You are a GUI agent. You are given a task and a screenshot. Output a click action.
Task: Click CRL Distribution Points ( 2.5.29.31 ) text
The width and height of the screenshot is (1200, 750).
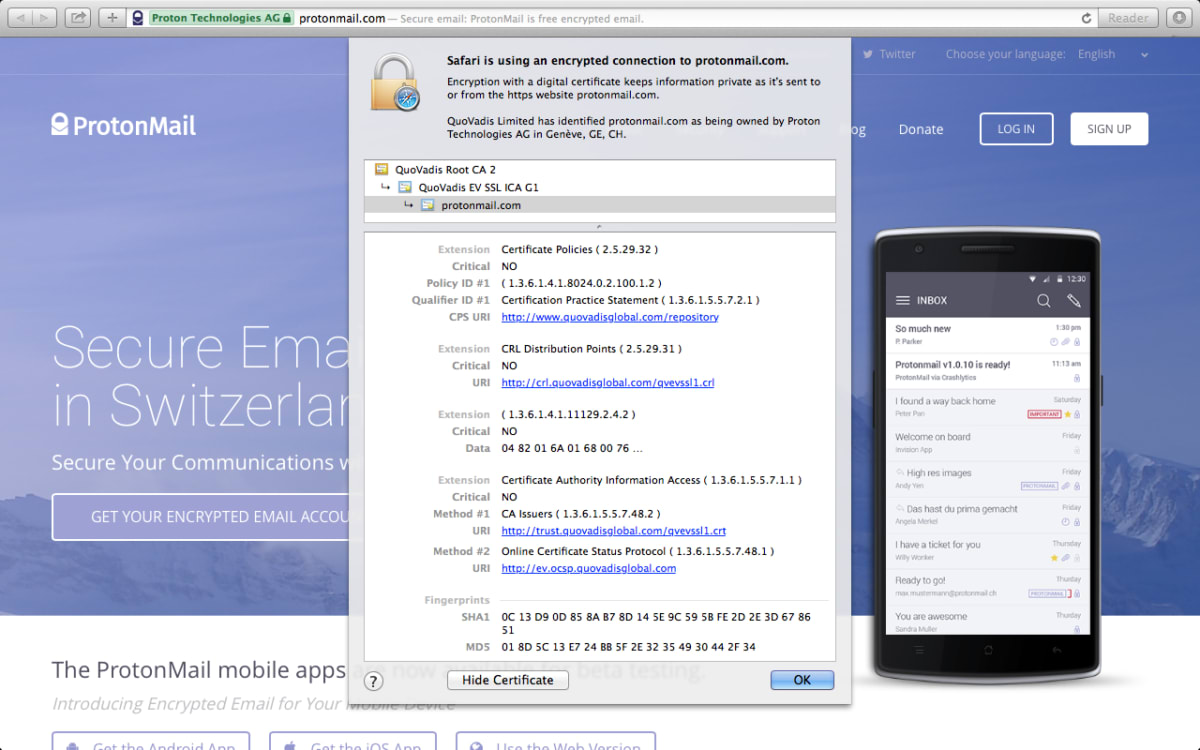coord(591,349)
